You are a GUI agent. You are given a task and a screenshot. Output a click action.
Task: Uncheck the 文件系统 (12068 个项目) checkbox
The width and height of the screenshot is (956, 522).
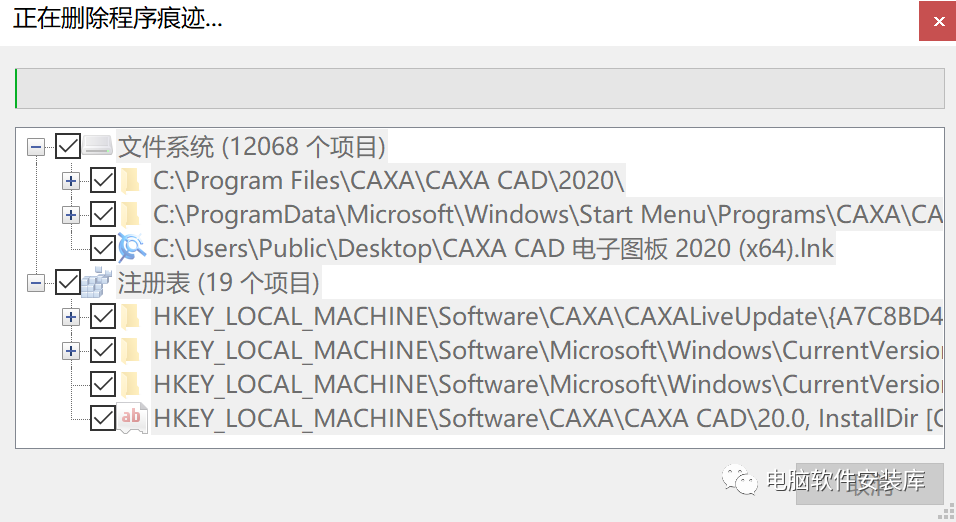(x=68, y=146)
